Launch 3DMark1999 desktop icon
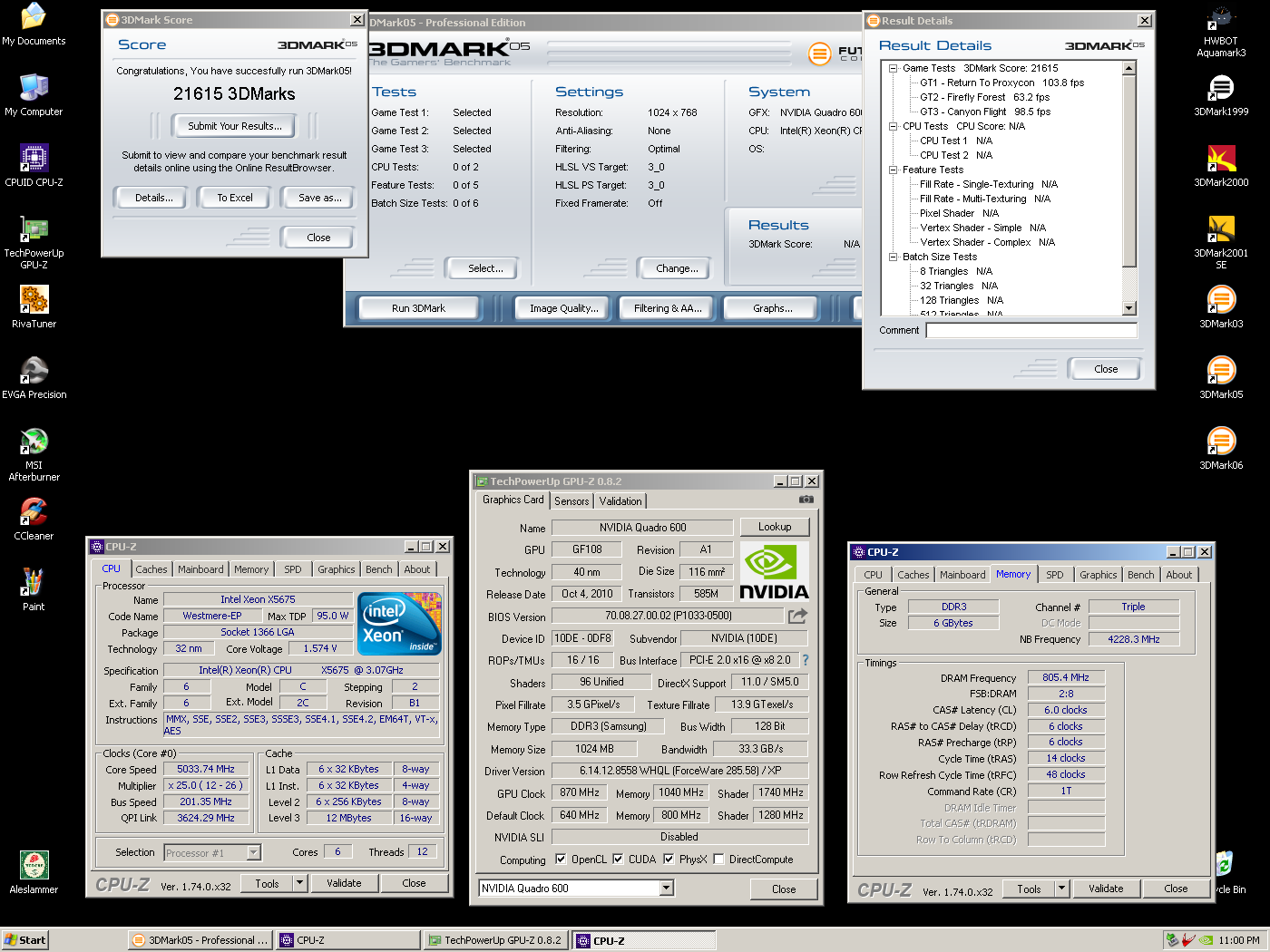Image resolution: width=1270 pixels, height=952 pixels. click(x=1221, y=95)
